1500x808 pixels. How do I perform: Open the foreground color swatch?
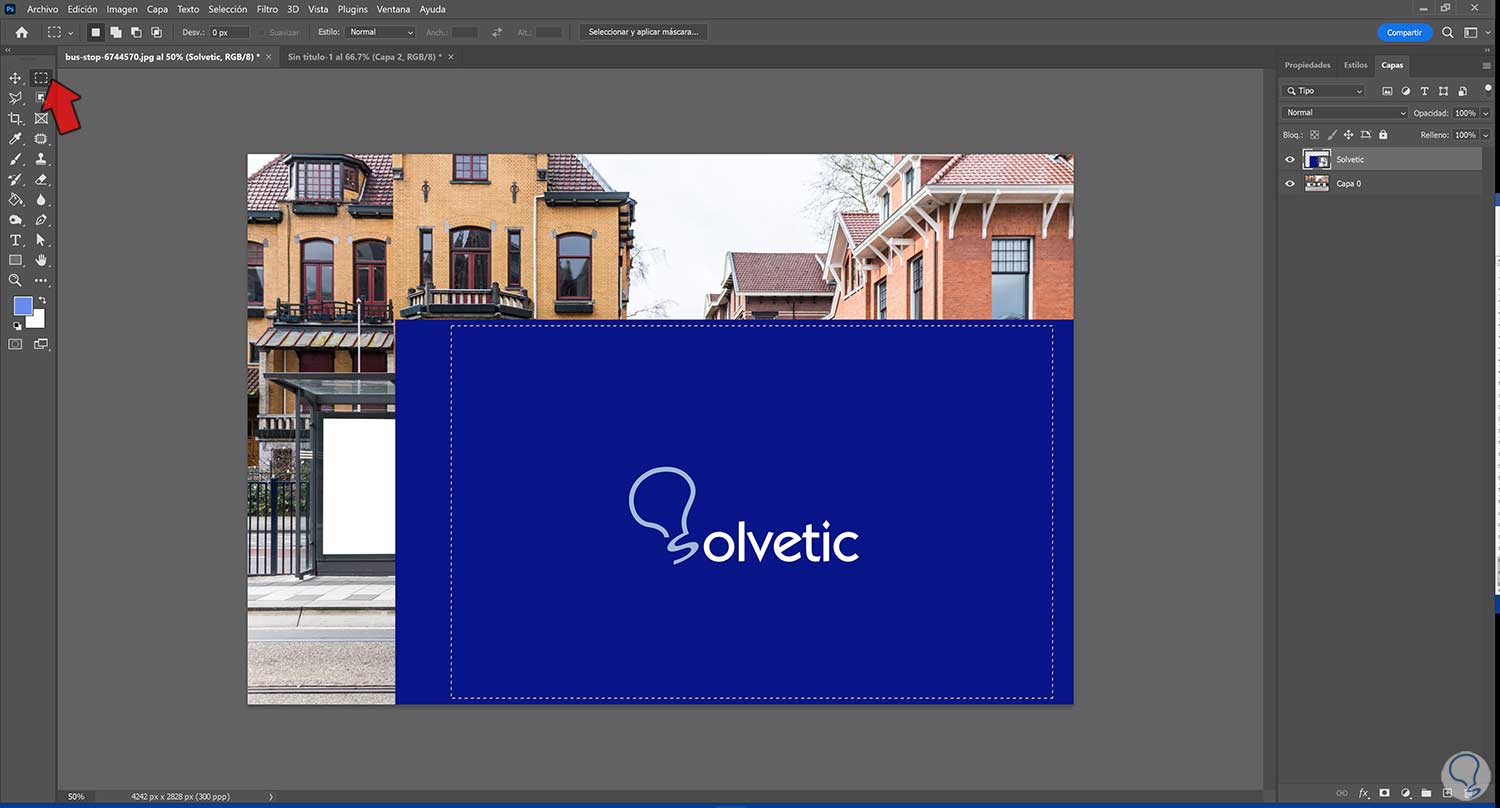tap(23, 306)
